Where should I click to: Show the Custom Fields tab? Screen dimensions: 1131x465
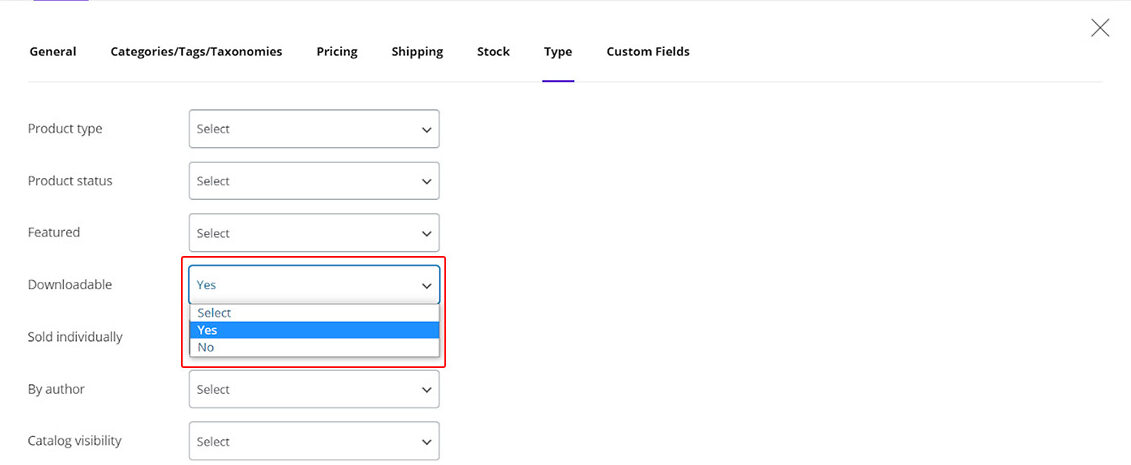(x=648, y=52)
